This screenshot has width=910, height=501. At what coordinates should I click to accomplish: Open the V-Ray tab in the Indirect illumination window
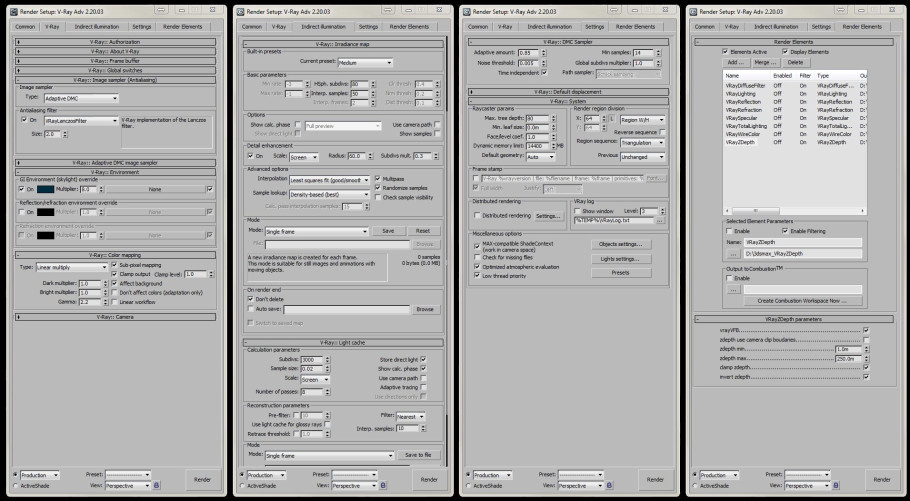[x=279, y=27]
